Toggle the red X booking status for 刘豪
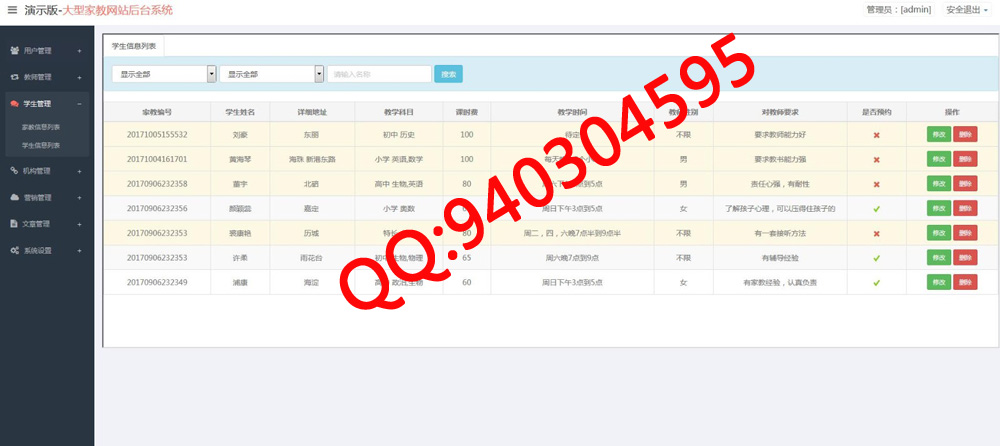1000x446 pixels. (x=876, y=134)
